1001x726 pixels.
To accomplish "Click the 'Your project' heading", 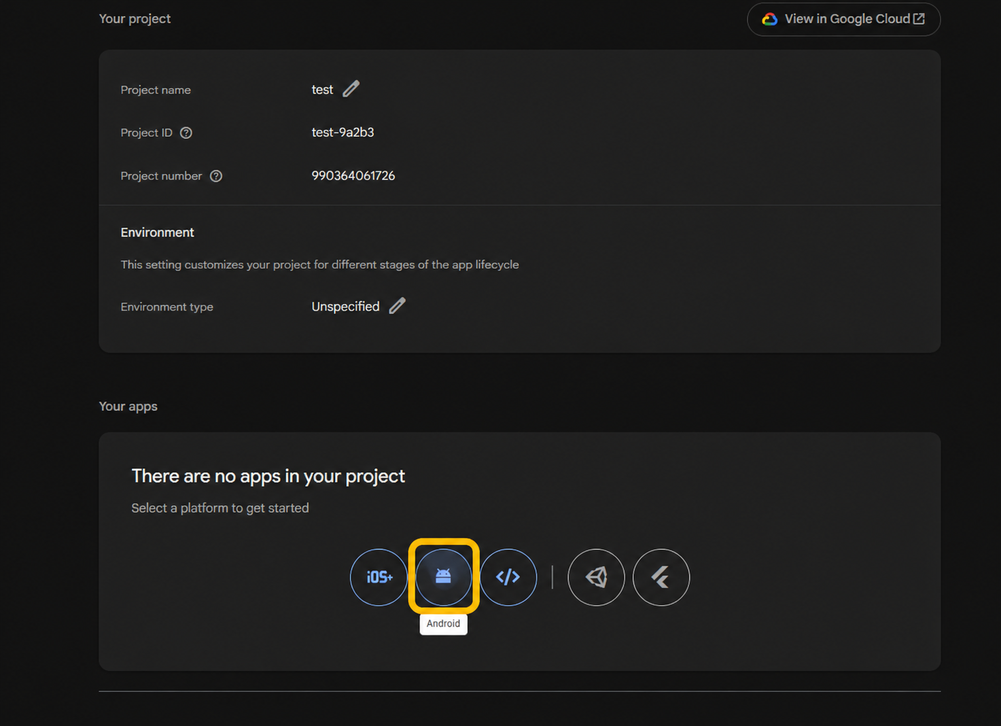I will click(135, 19).
